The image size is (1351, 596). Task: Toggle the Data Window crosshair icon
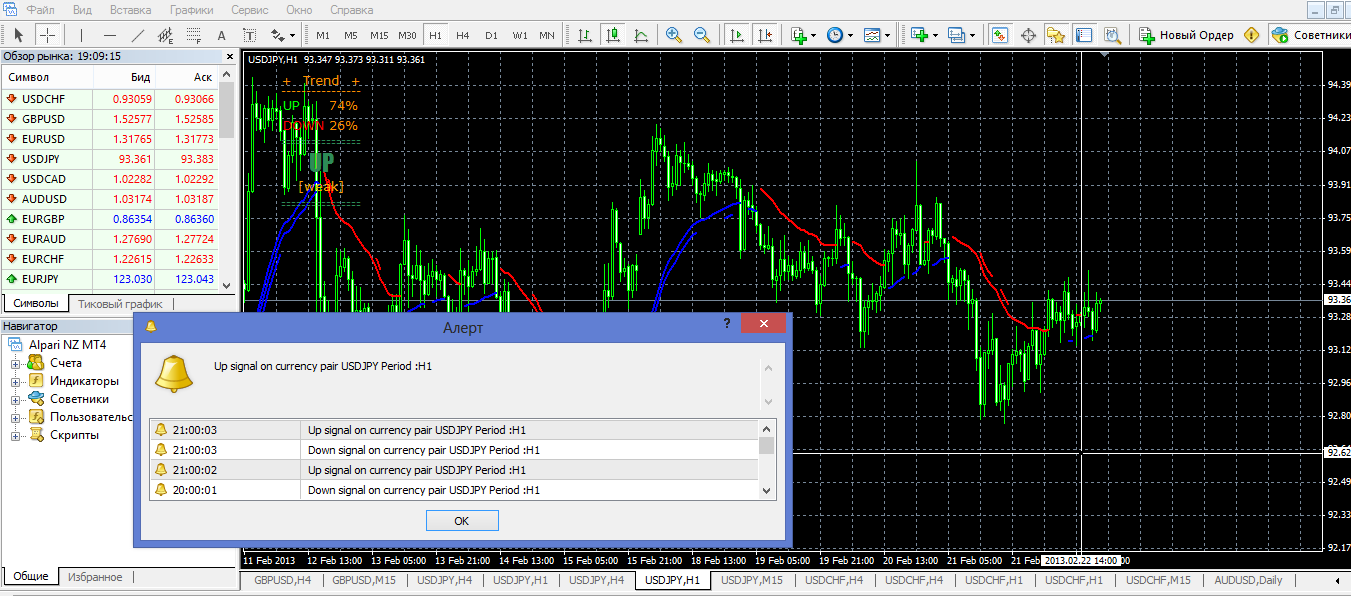point(1028,35)
